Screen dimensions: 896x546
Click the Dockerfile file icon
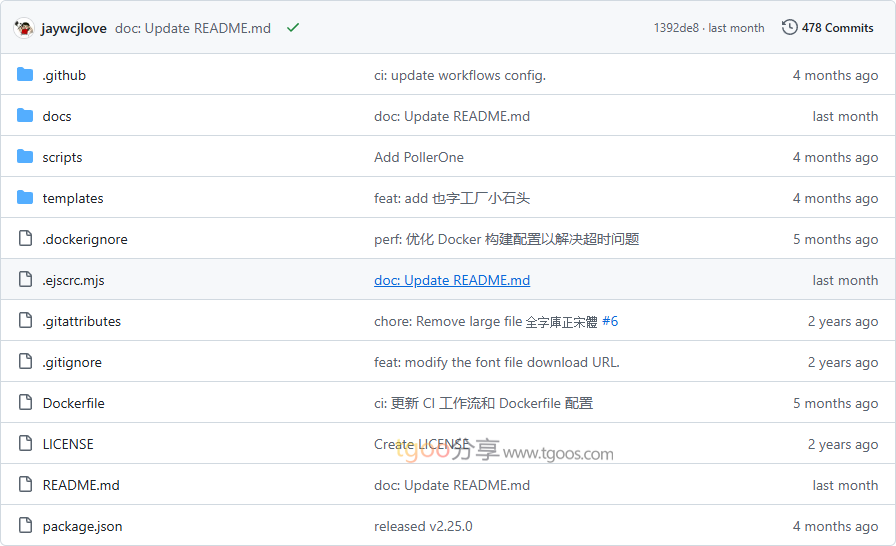coord(25,403)
